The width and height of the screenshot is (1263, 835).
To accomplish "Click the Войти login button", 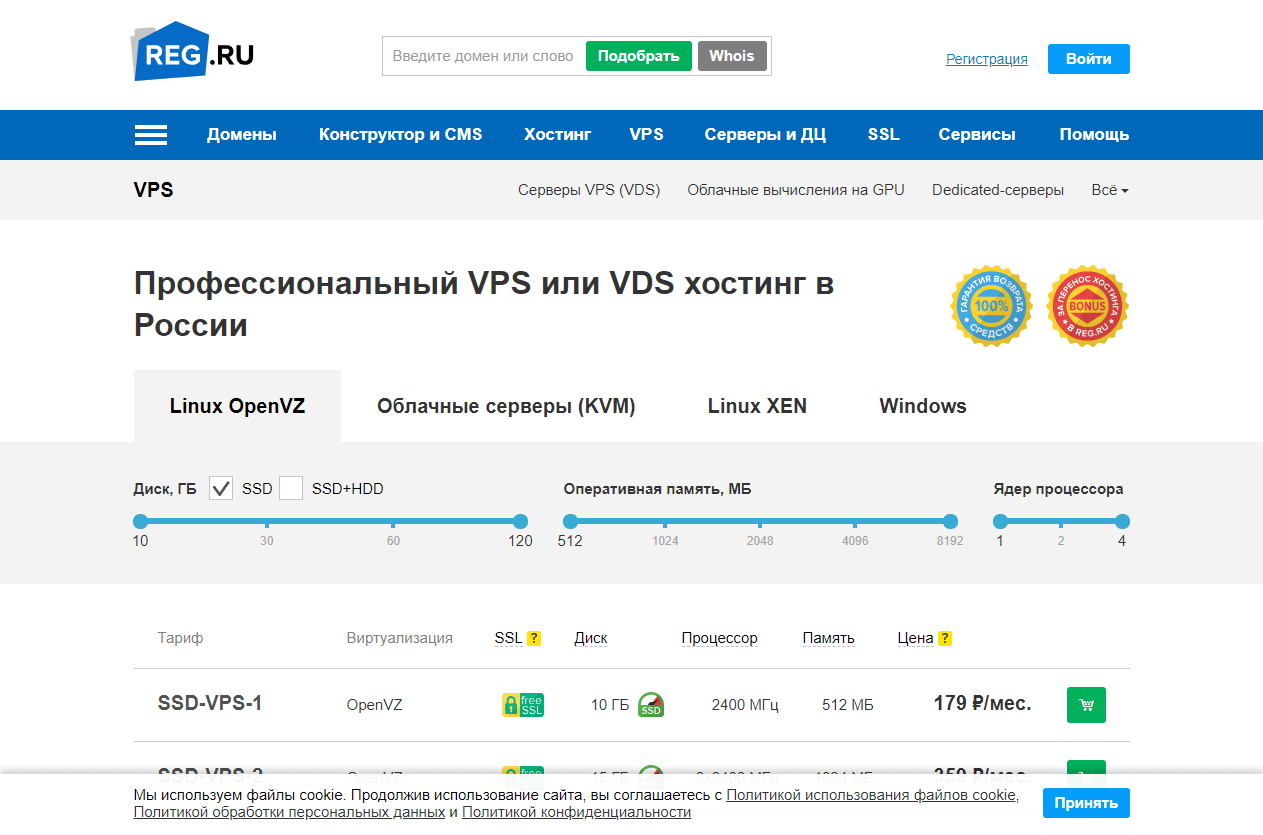I will [1088, 59].
